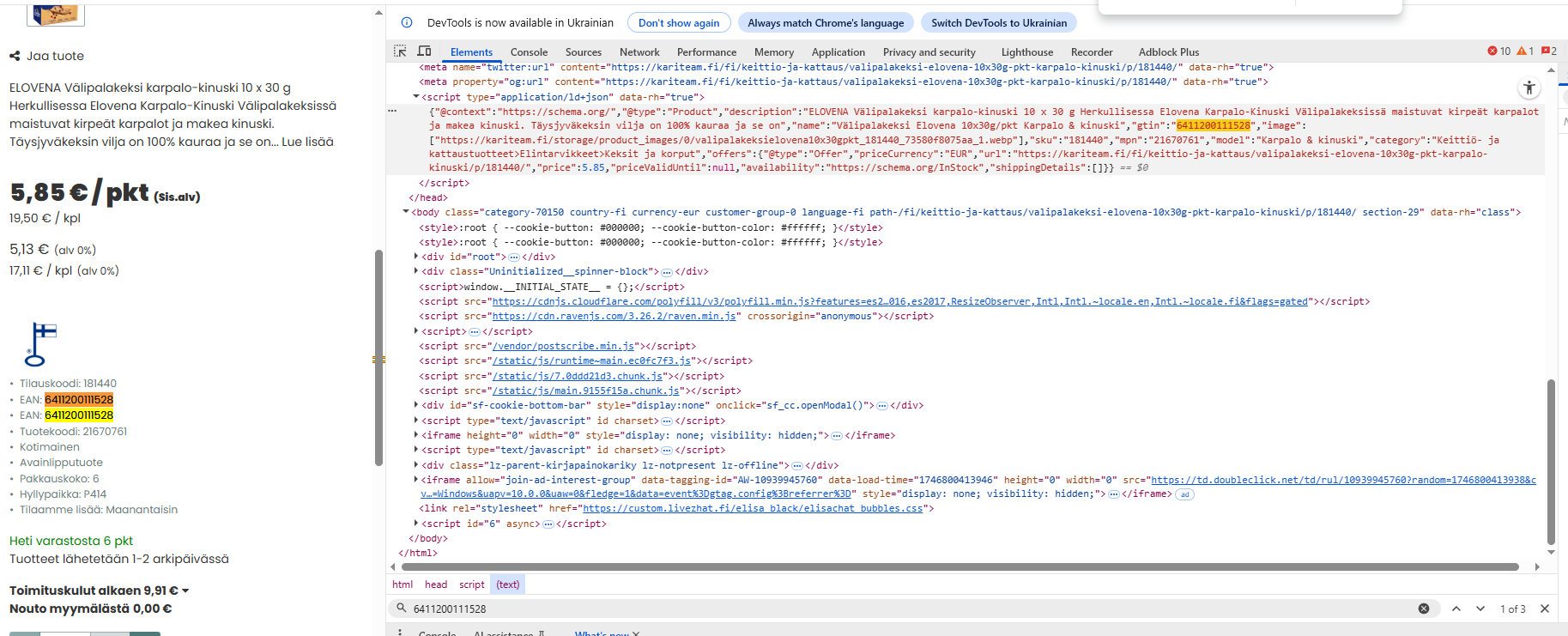Viewport: 1568px width, 636px height.
Task: Open the Privacy and security tab
Action: 929,52
